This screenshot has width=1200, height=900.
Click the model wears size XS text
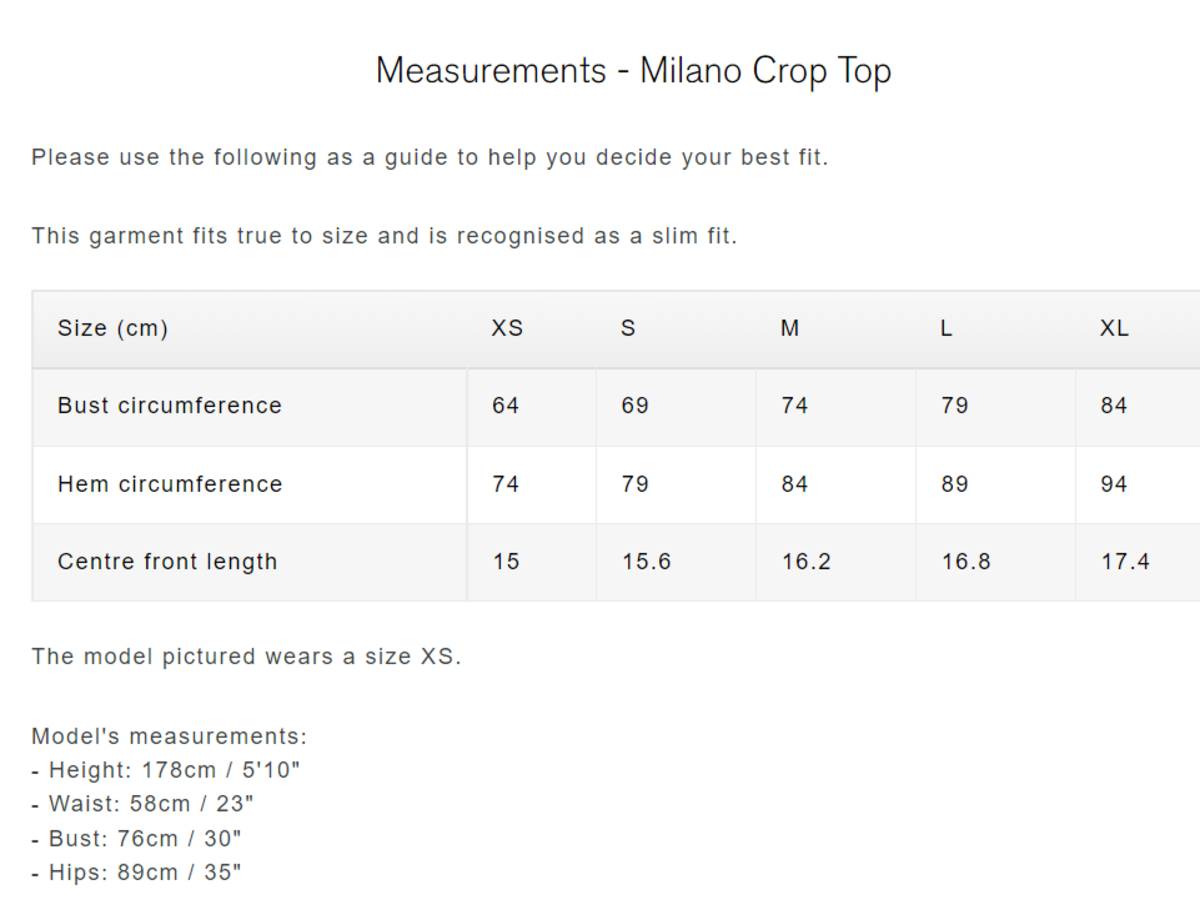(246, 657)
